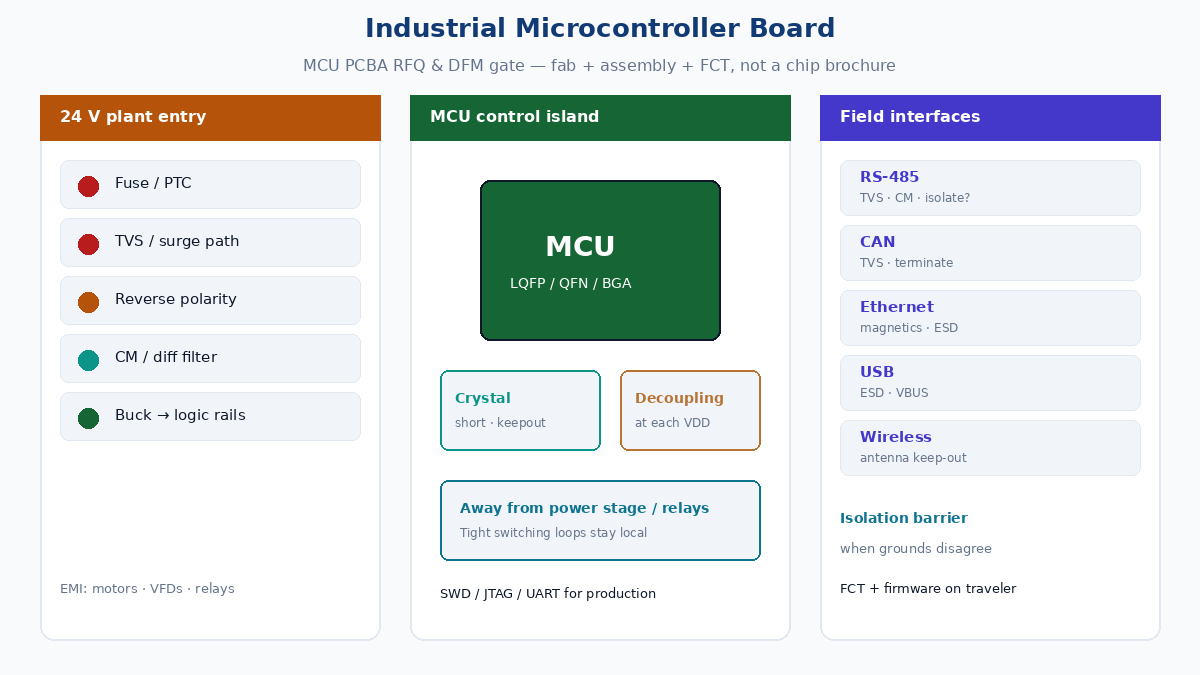The width and height of the screenshot is (1200, 675).
Task: Open the Decoupling card
Action: coord(690,411)
